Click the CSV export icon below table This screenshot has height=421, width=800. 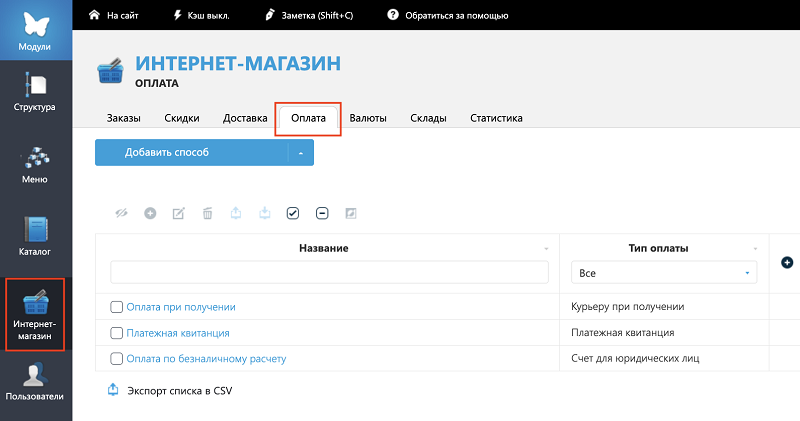tap(113, 390)
